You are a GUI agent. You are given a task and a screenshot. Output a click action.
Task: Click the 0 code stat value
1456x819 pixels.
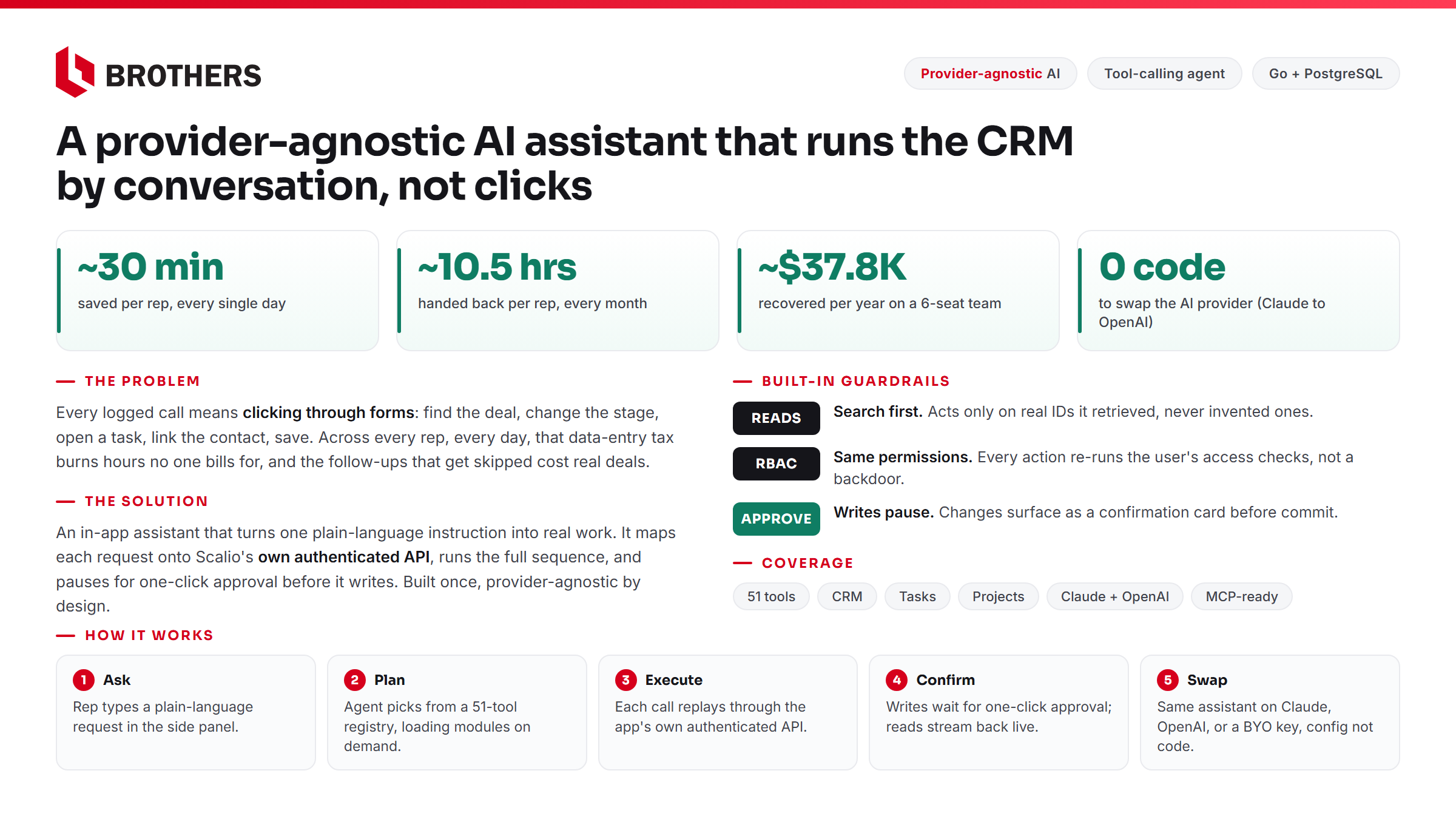click(x=1162, y=266)
